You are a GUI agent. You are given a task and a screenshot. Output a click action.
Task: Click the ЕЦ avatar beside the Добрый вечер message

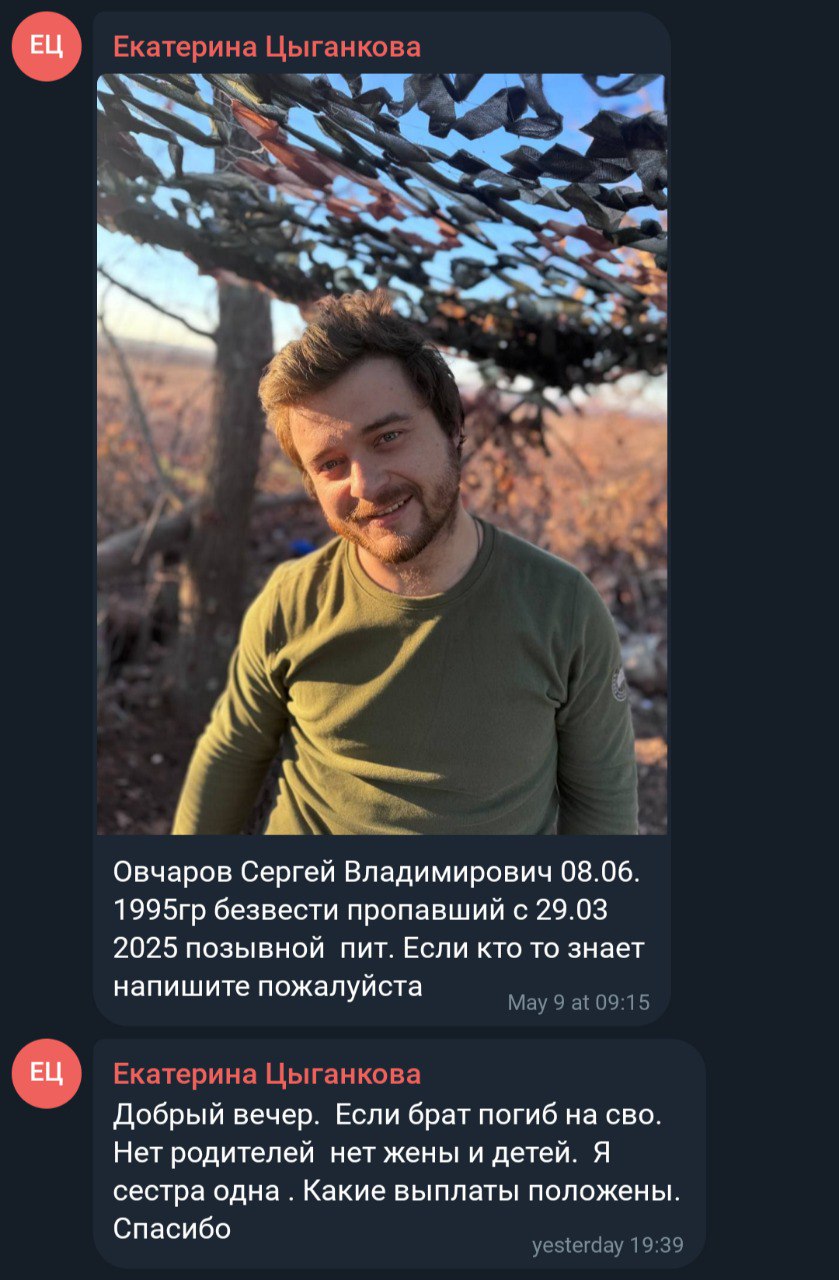point(46,1073)
